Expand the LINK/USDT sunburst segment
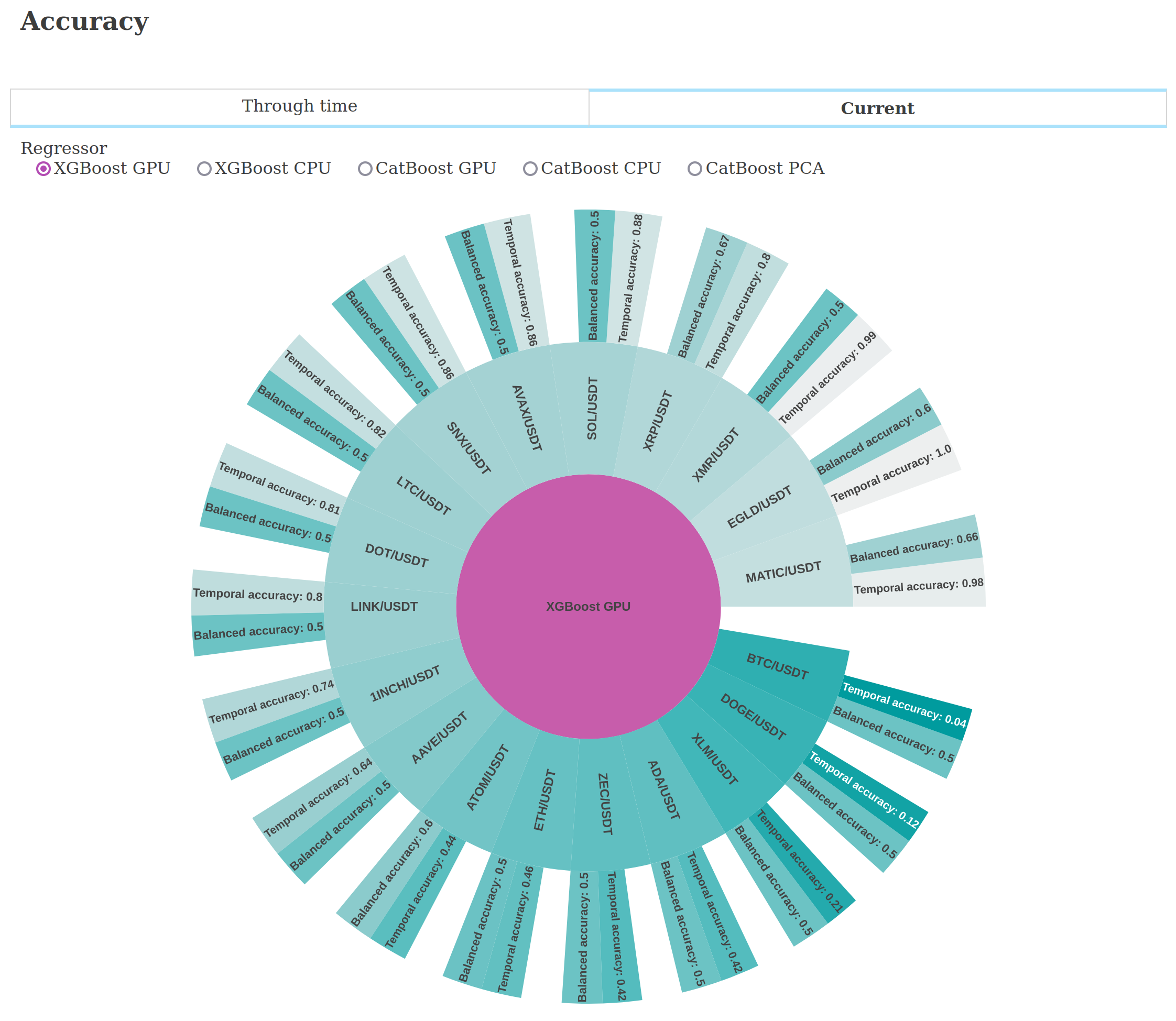1176x1021 pixels. tap(384, 607)
